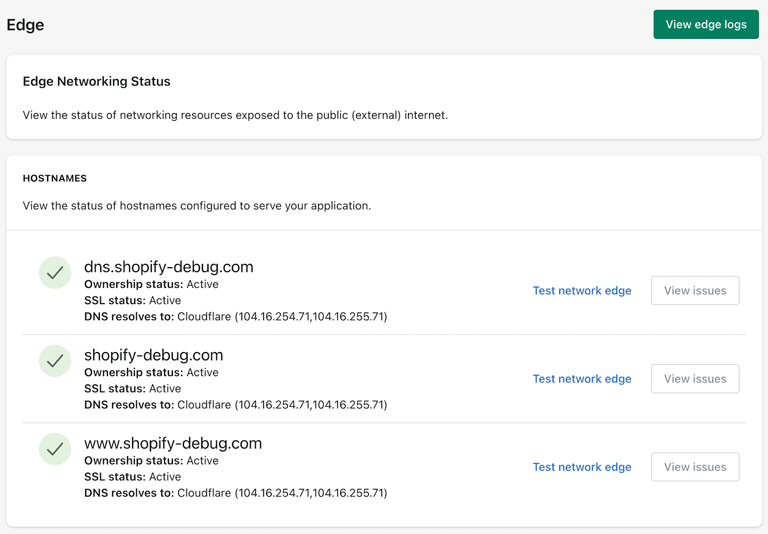Click DNS resolves to line under www.shopify-debug.com
The width and height of the screenshot is (768, 534).
coord(236,493)
